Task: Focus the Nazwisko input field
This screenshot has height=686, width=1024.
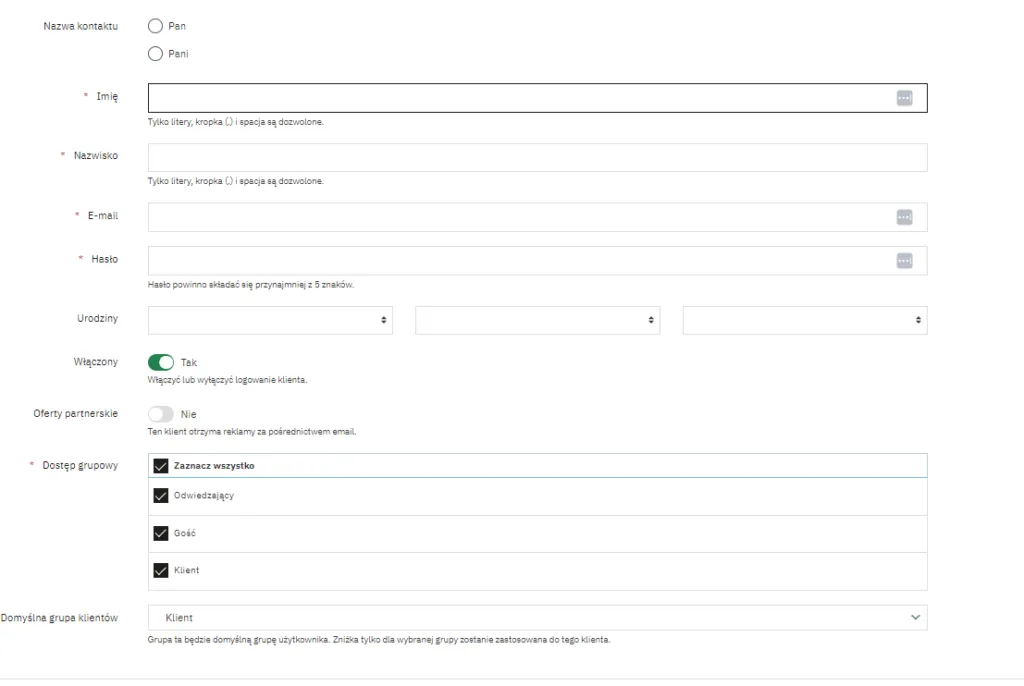Action: click(537, 158)
